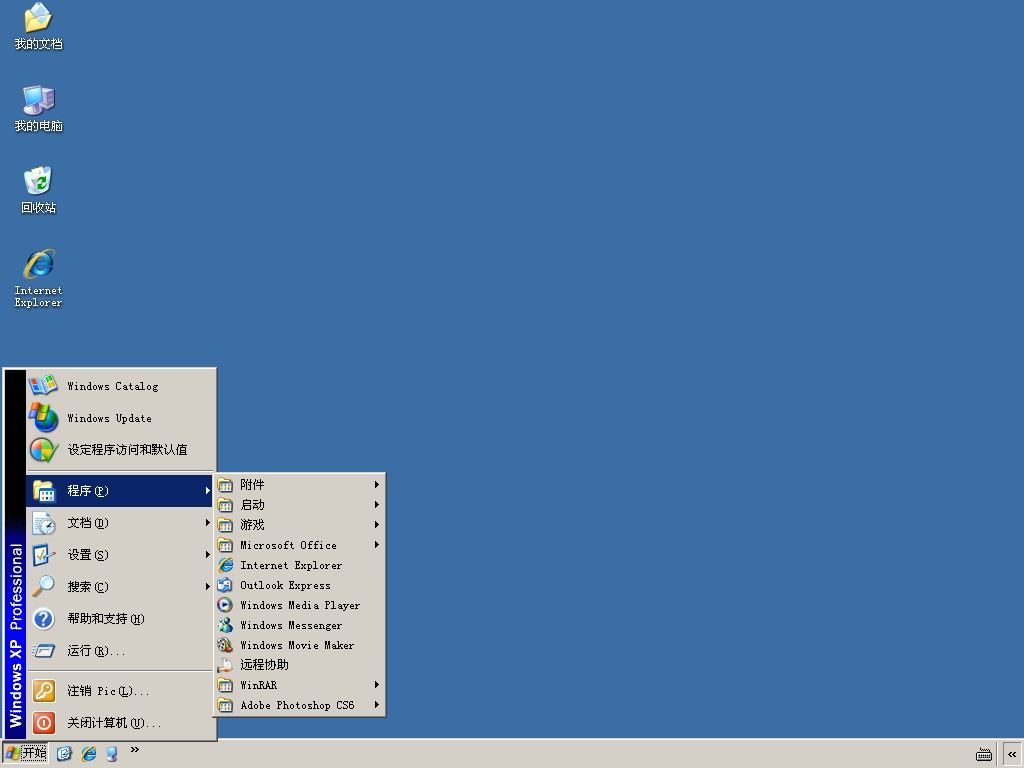This screenshot has height=768, width=1024.
Task: Open the 程序(P) menu item
Action: (x=120, y=490)
